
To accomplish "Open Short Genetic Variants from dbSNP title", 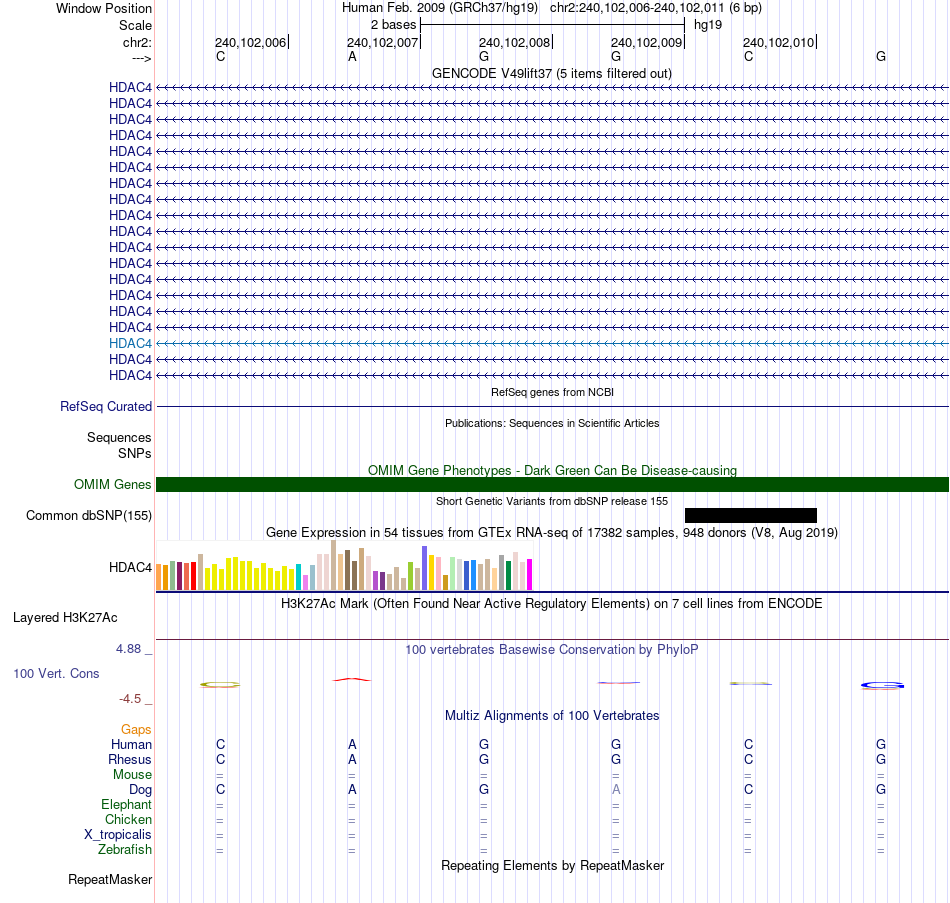I will [x=552, y=502].
